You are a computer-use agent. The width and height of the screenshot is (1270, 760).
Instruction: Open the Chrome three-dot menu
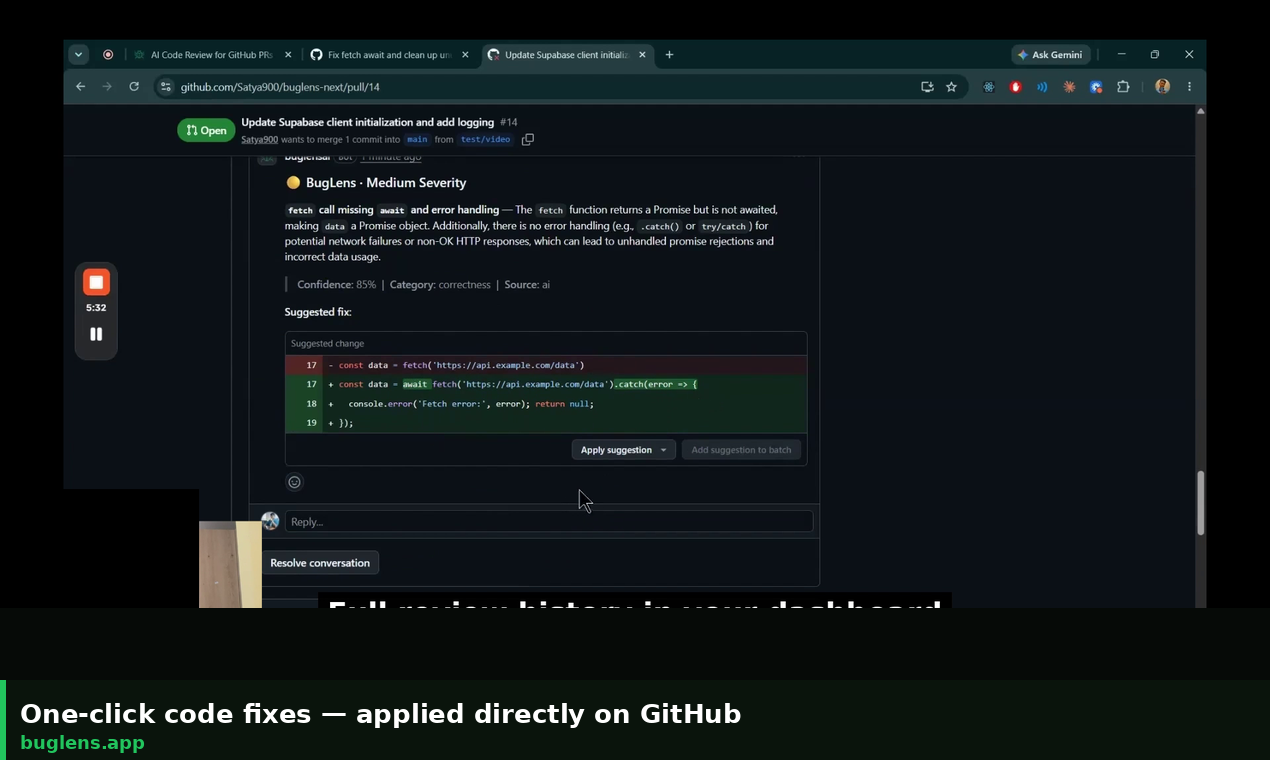pos(1189,87)
